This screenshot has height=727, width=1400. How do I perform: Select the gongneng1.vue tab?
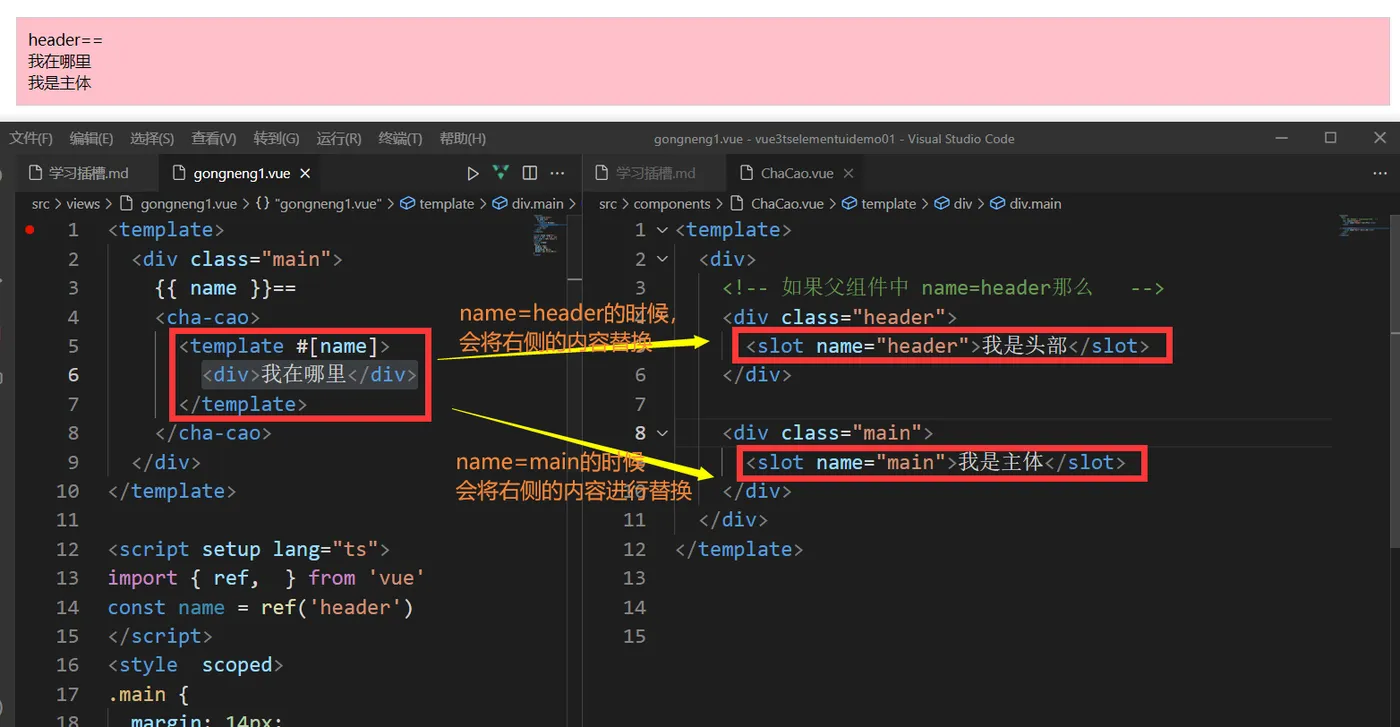(241, 173)
